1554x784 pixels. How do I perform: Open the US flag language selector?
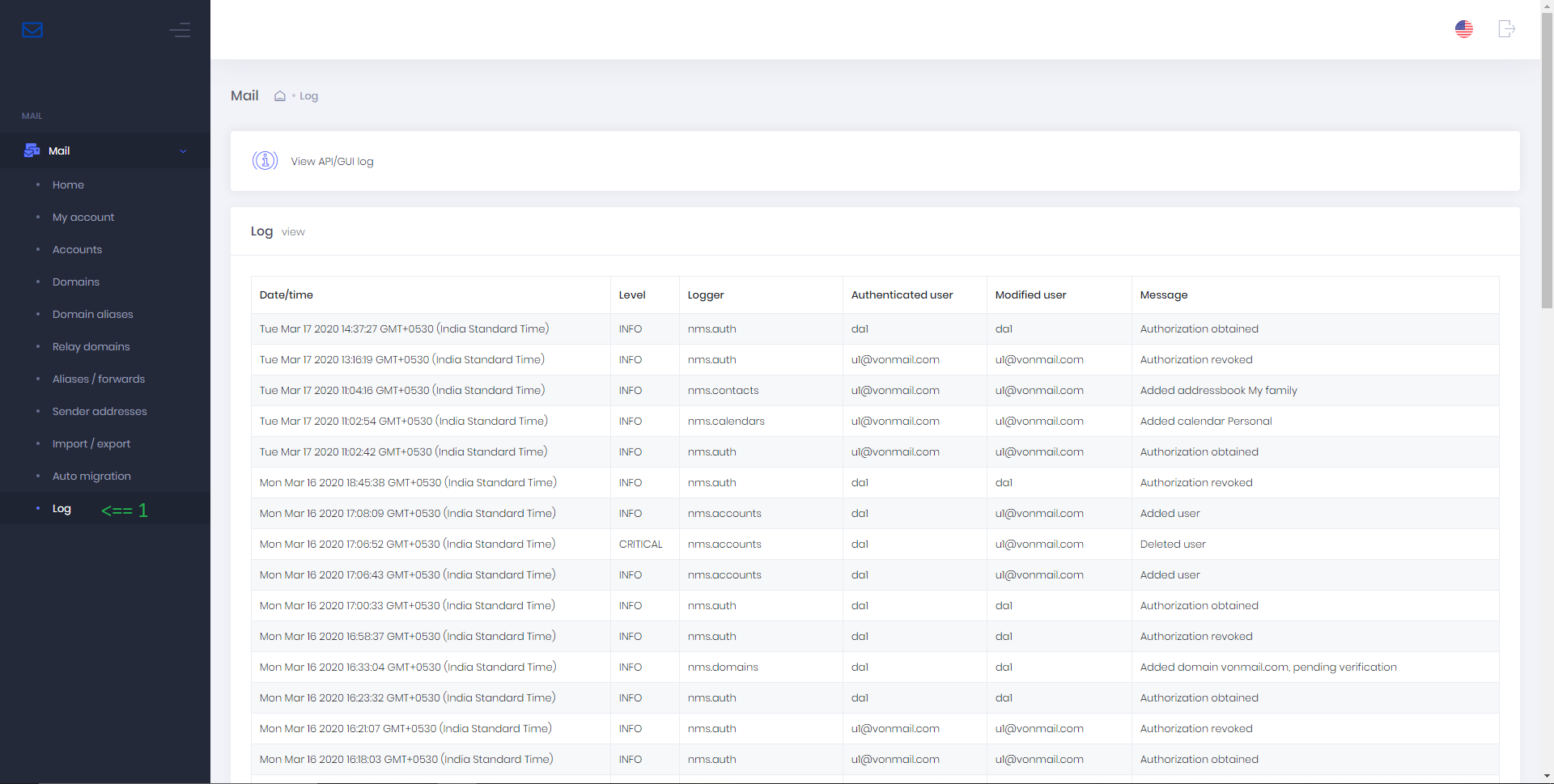pyautogui.click(x=1463, y=29)
